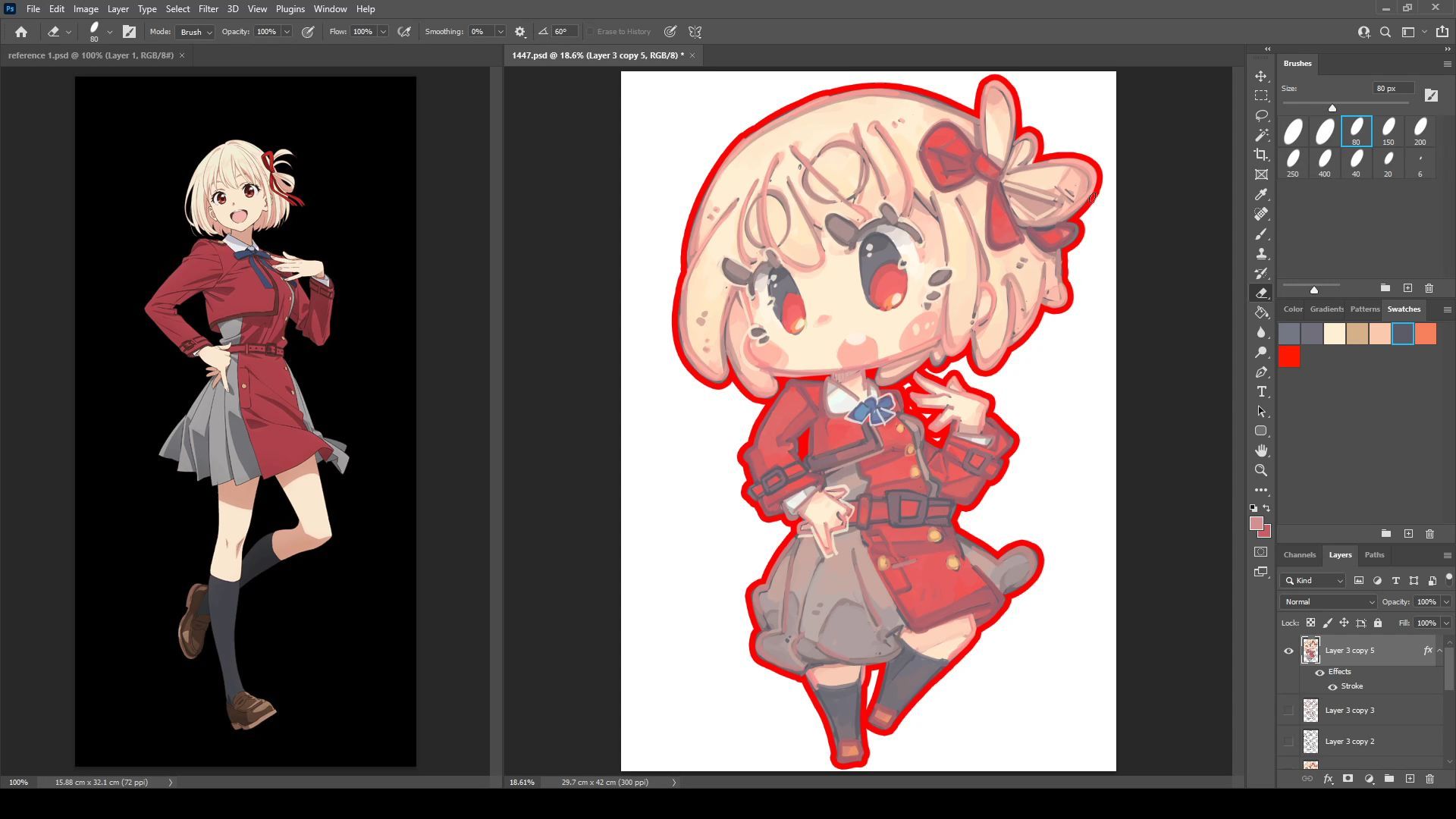
Task: Open the layer Fill dropdown
Action: tap(1446, 623)
